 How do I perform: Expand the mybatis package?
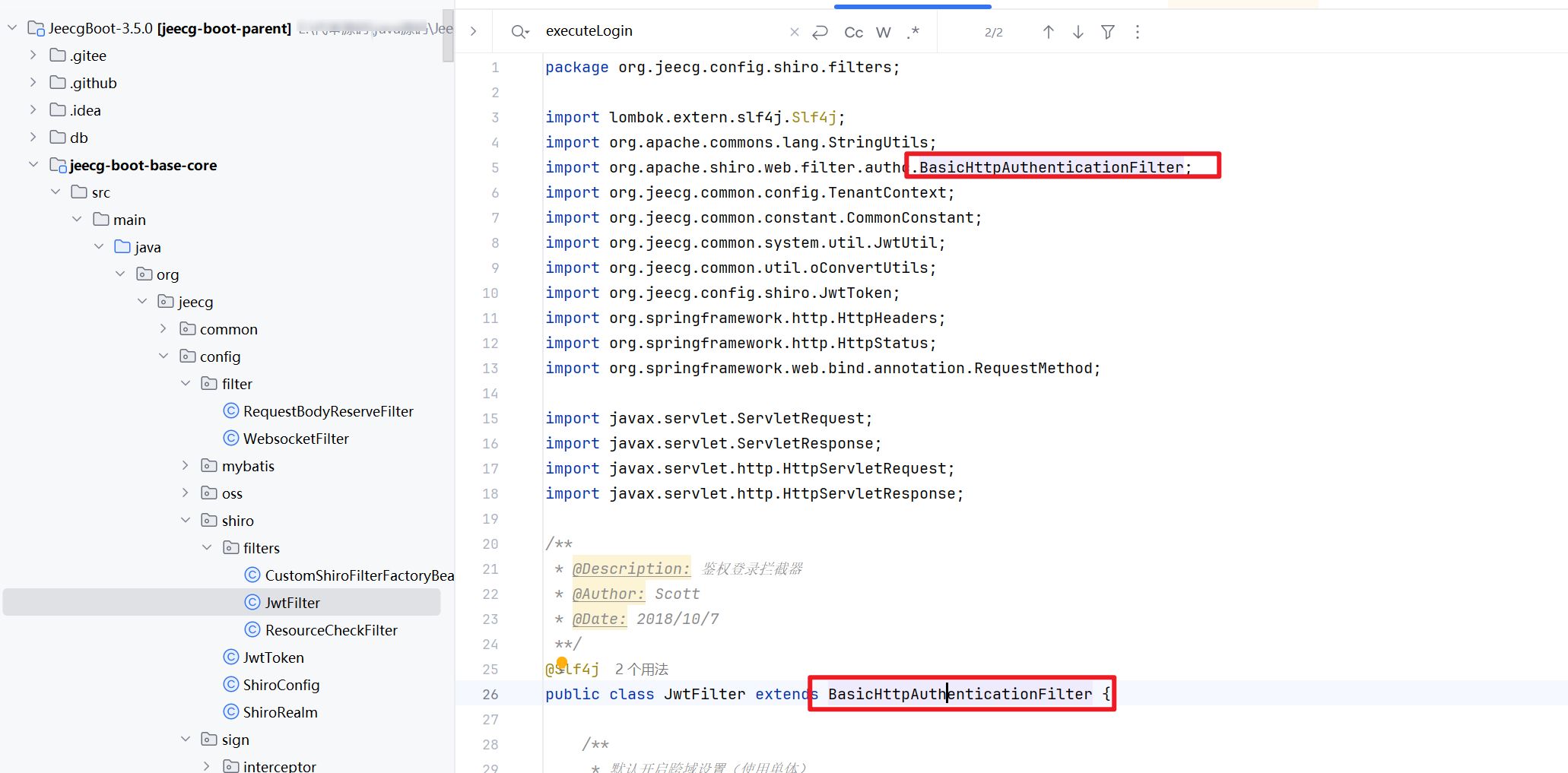[186, 466]
